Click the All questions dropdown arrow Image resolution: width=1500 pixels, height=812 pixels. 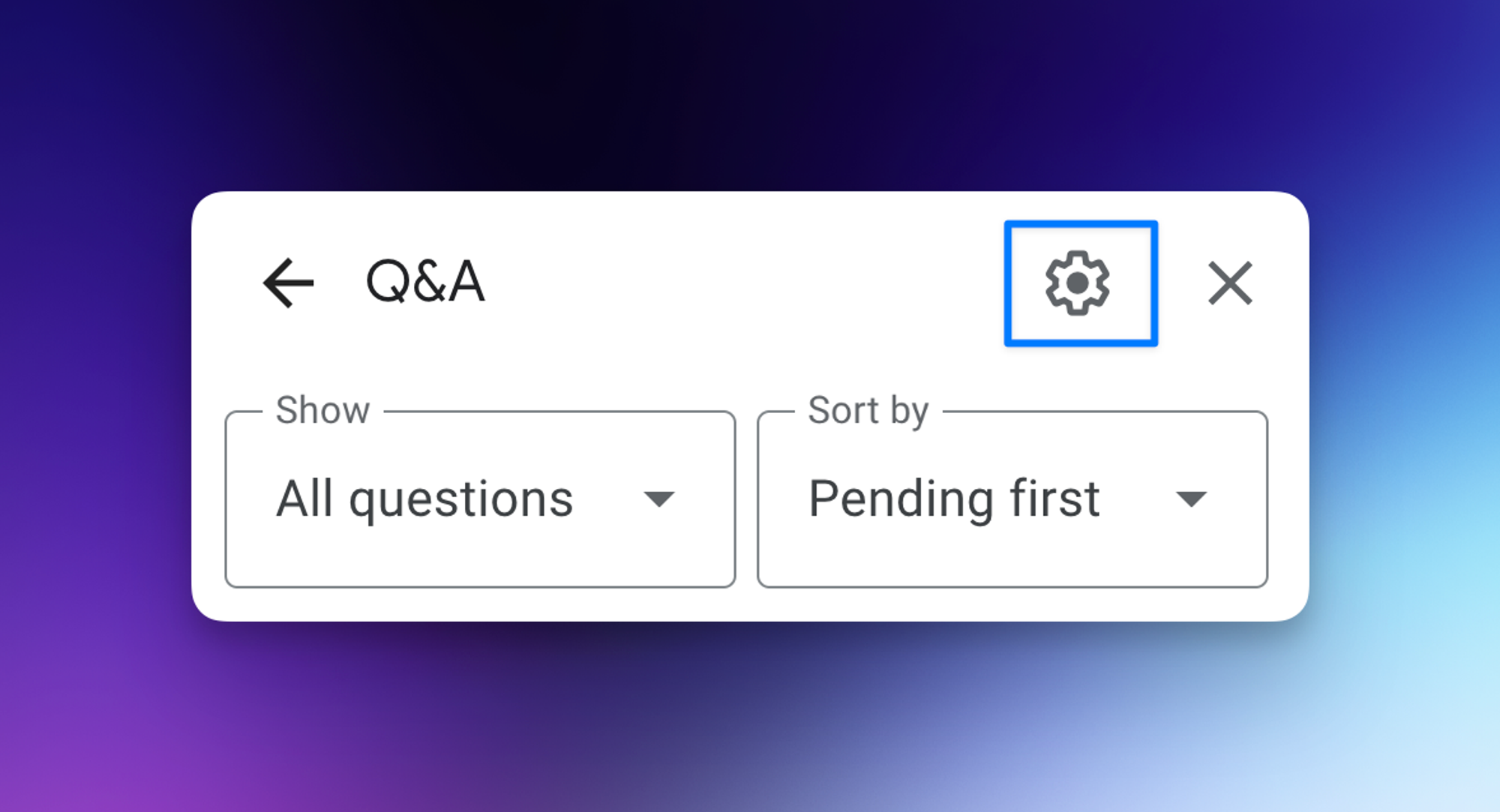[x=659, y=499]
